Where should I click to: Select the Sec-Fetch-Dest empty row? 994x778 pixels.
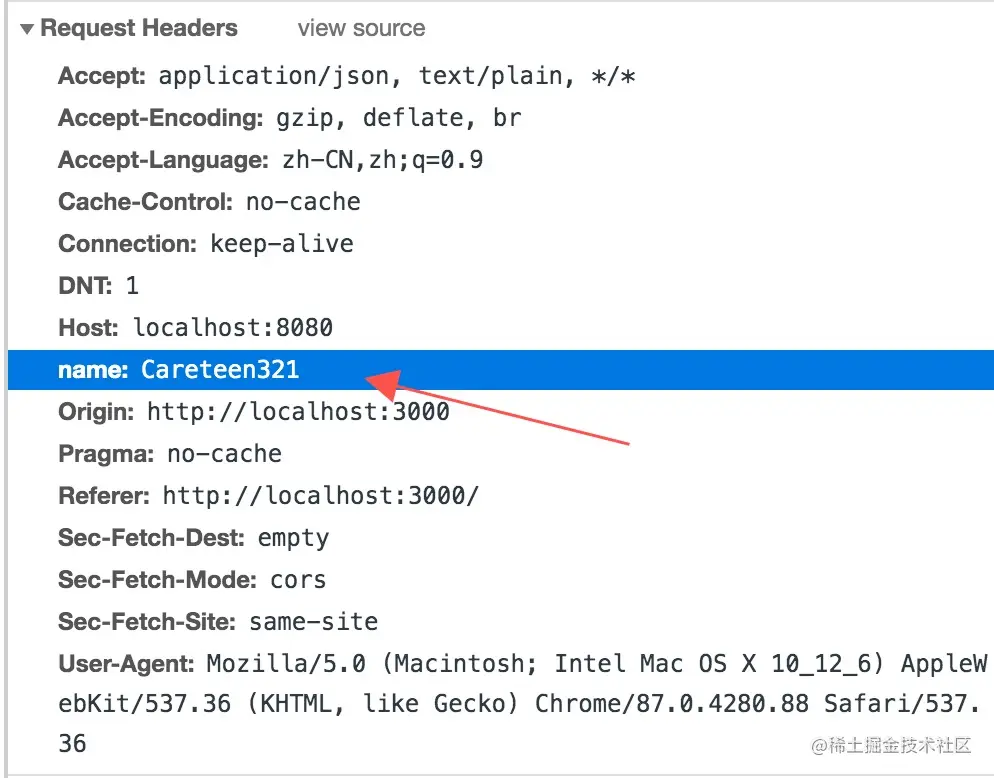[x=194, y=538]
